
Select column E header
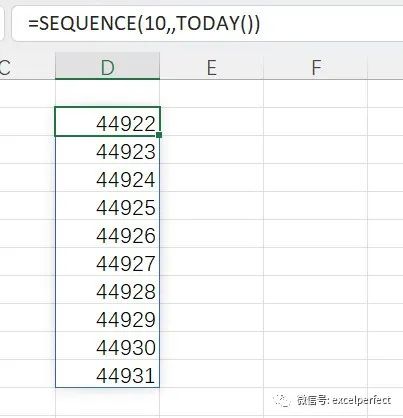coord(212,66)
